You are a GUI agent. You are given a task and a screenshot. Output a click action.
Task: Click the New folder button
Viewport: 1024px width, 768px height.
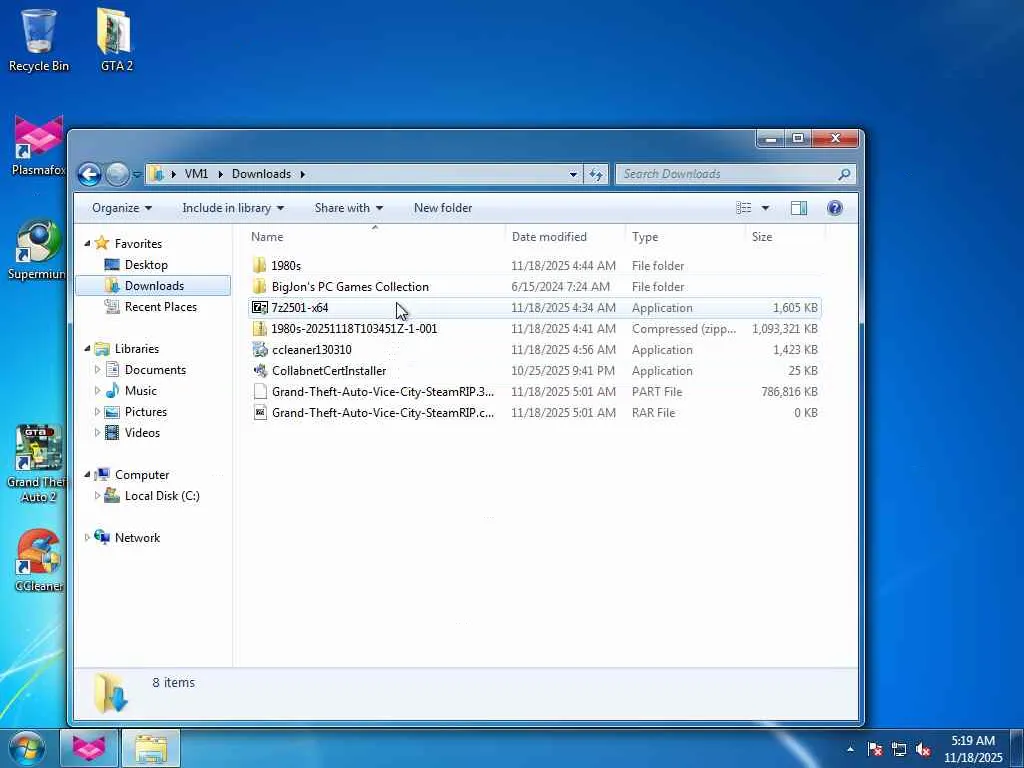(x=443, y=208)
